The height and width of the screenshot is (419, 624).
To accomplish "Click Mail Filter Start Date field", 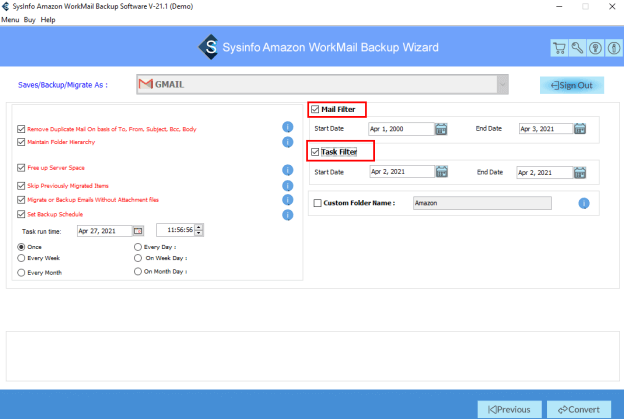I will pos(401,129).
